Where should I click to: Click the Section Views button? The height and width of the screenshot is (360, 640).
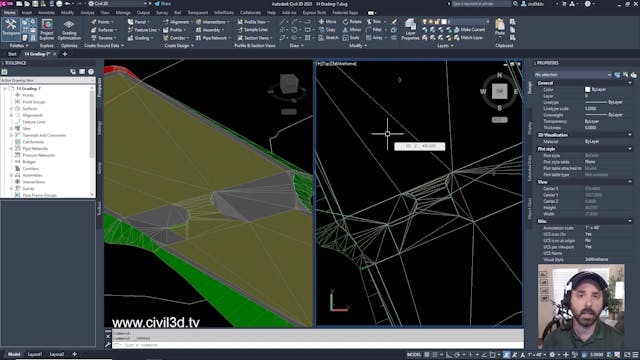[254, 38]
